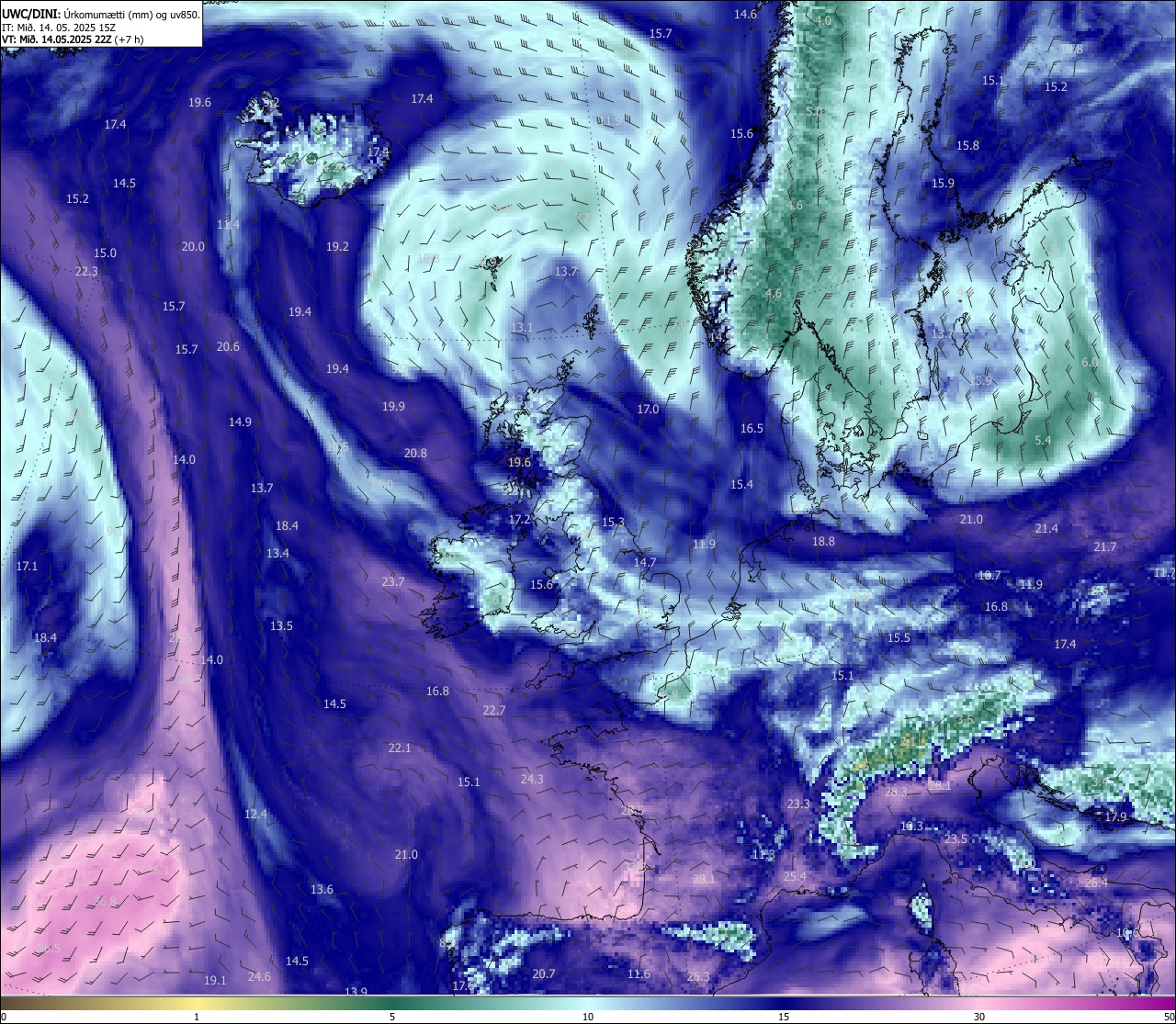Image resolution: width=1176 pixels, height=1024 pixels.
Task: Select the 13.4 value label
Action: [x=277, y=553]
